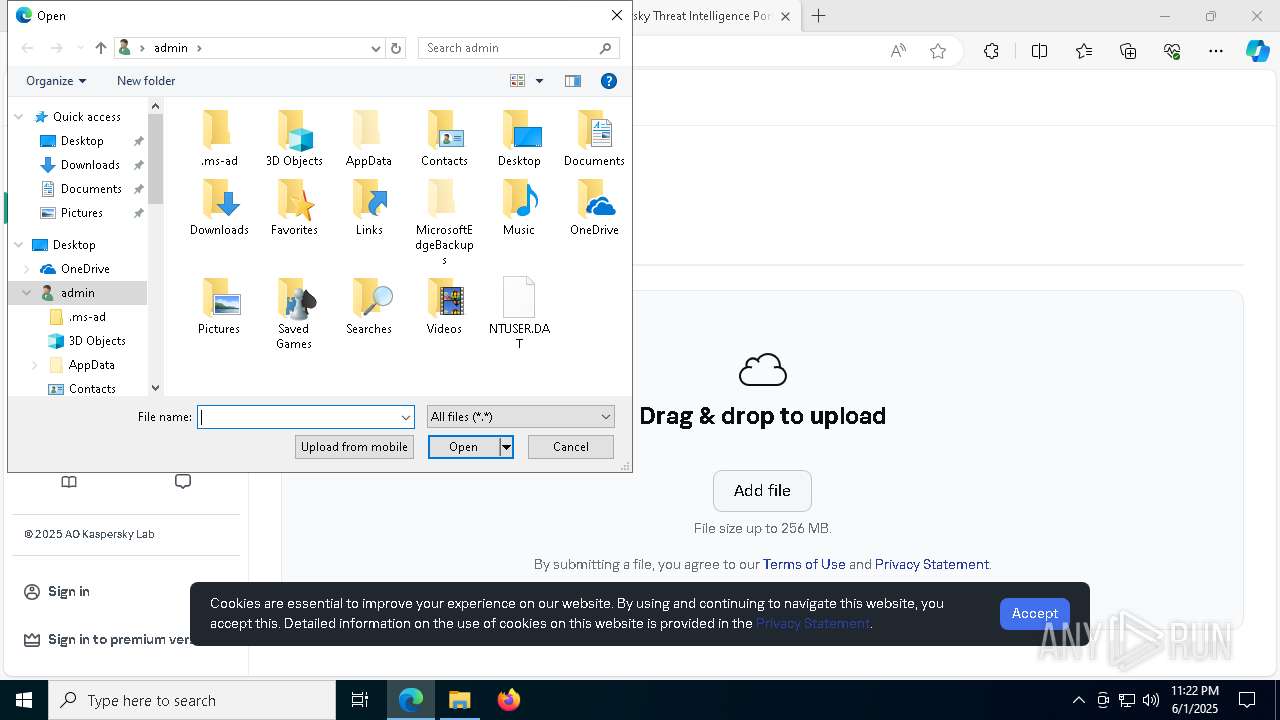Open the volume icon in system tray
This screenshot has width=1280, height=720.
click(x=1151, y=700)
